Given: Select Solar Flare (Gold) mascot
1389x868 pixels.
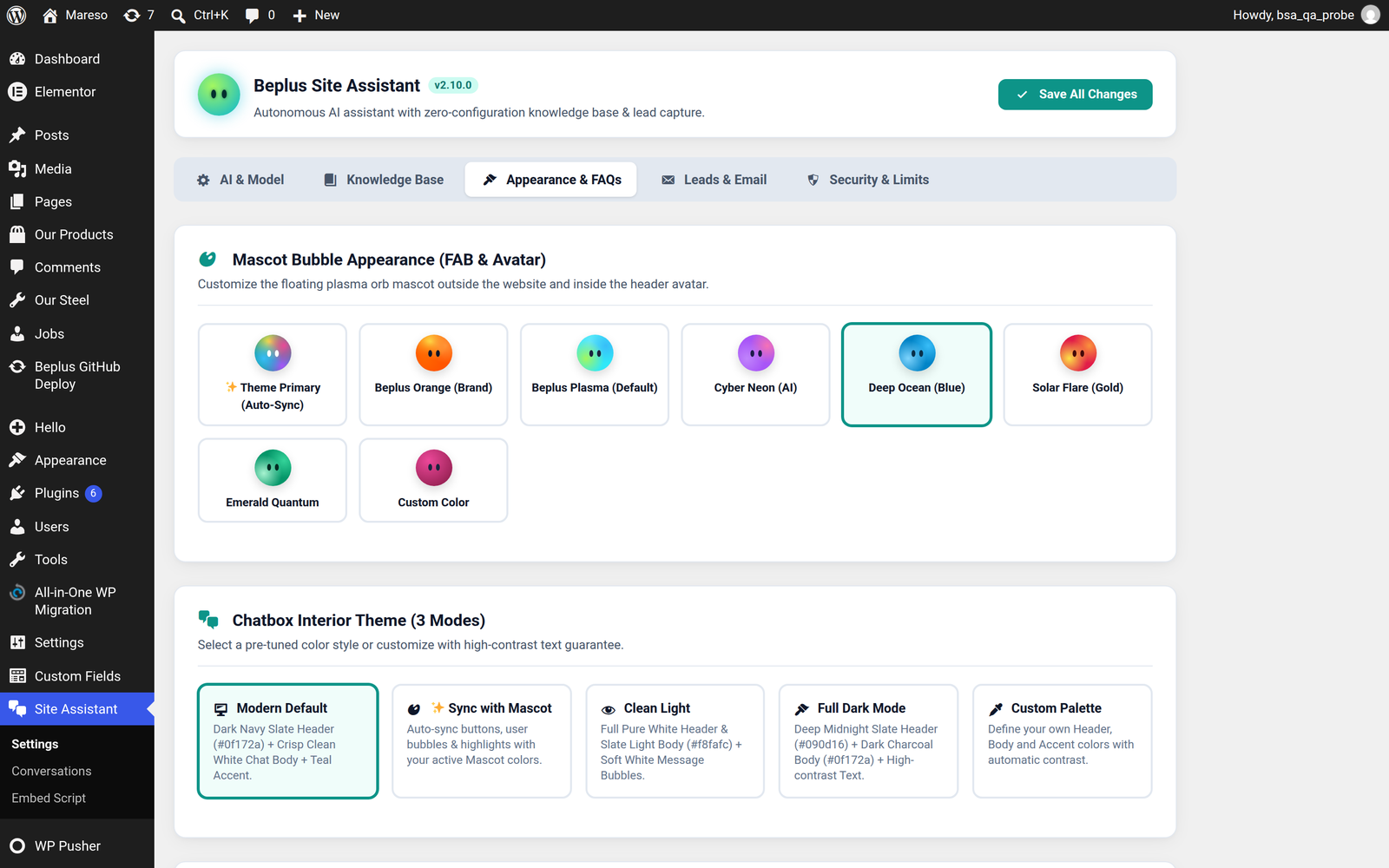Looking at the screenshot, I should pos(1078,375).
